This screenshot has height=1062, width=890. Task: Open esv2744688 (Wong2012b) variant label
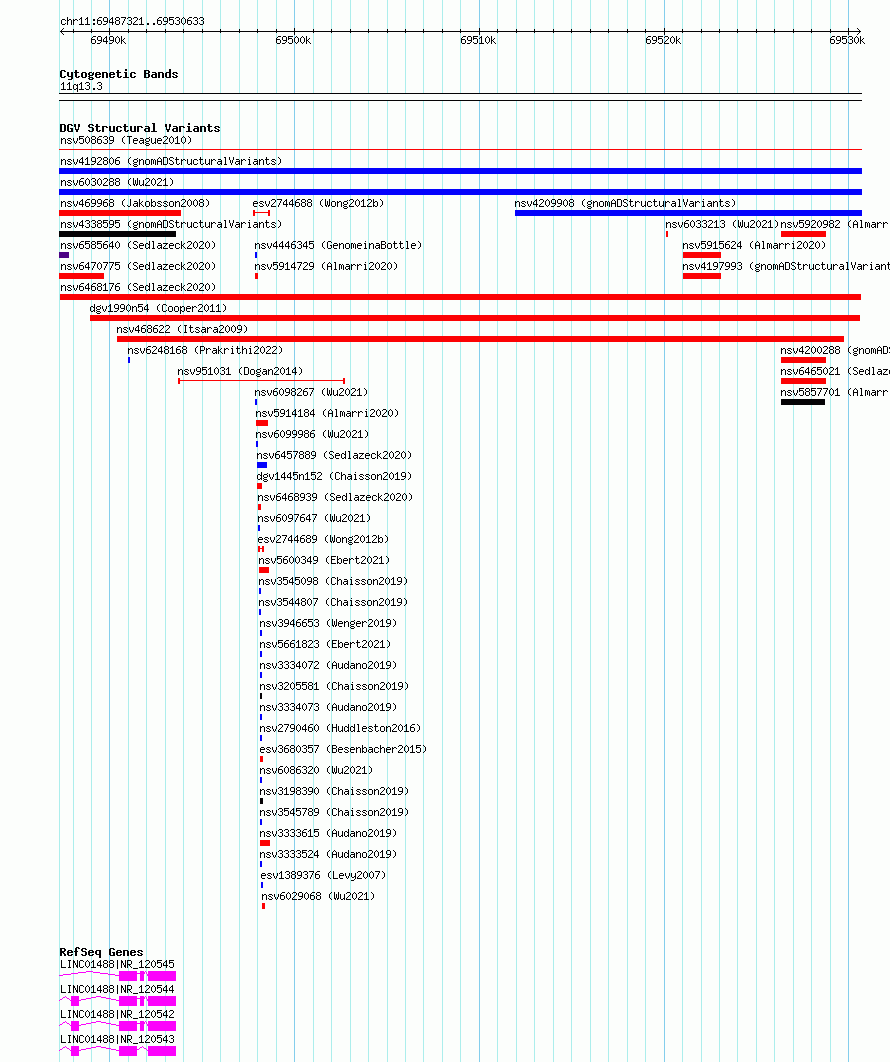coord(318,203)
